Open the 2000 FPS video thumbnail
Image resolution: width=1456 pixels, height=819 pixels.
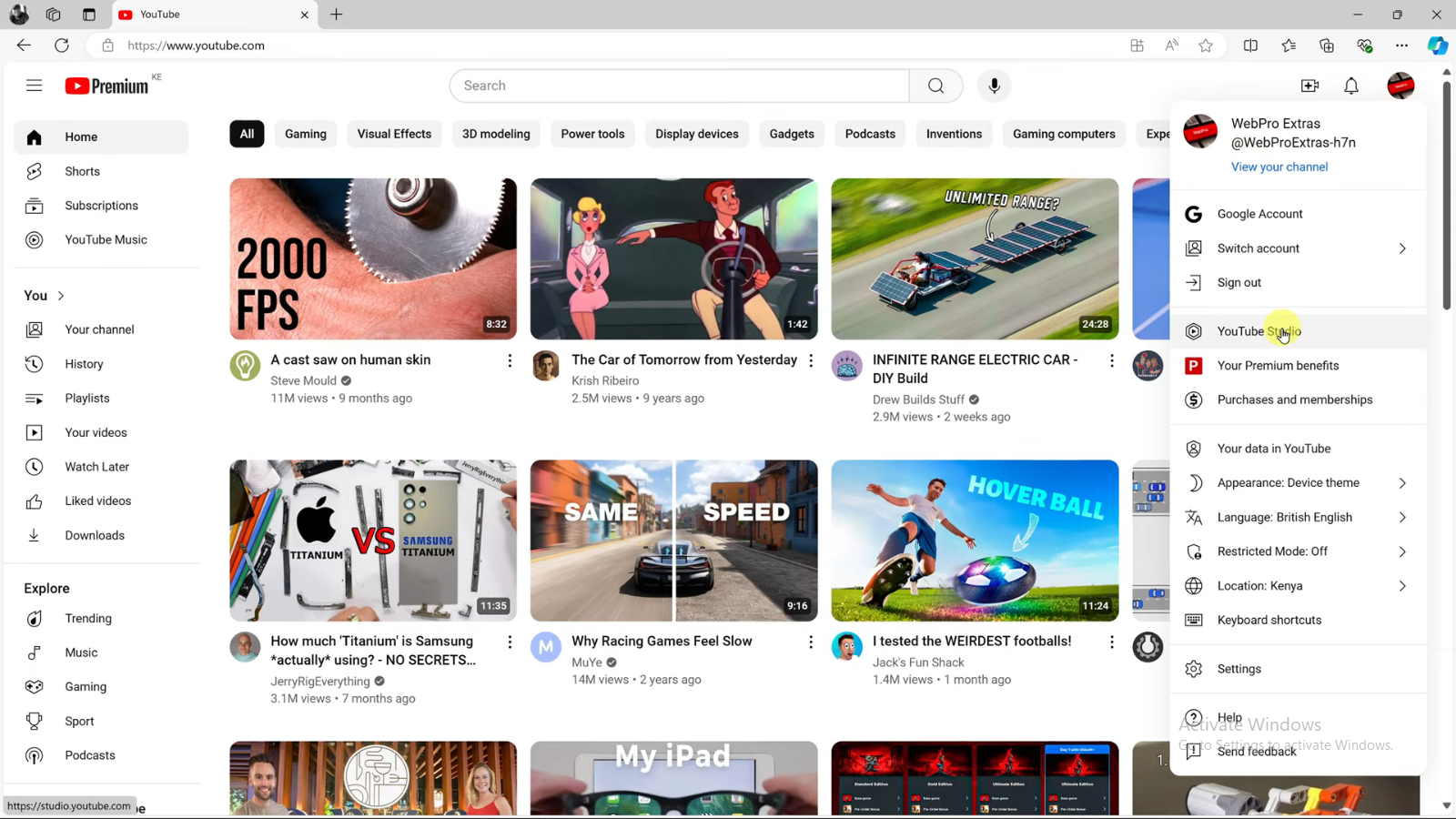click(373, 259)
